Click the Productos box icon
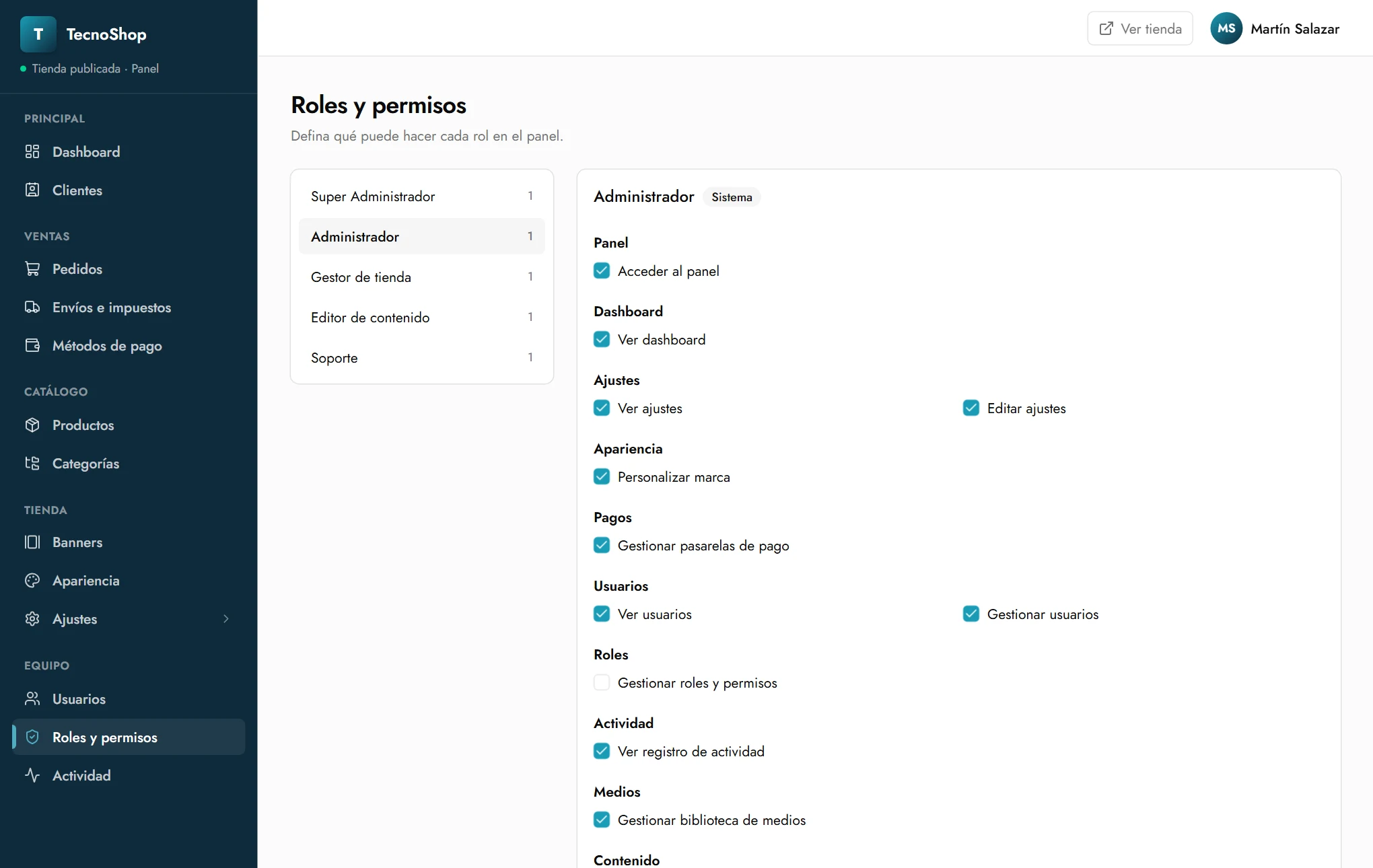The image size is (1373, 868). pyautogui.click(x=32, y=425)
